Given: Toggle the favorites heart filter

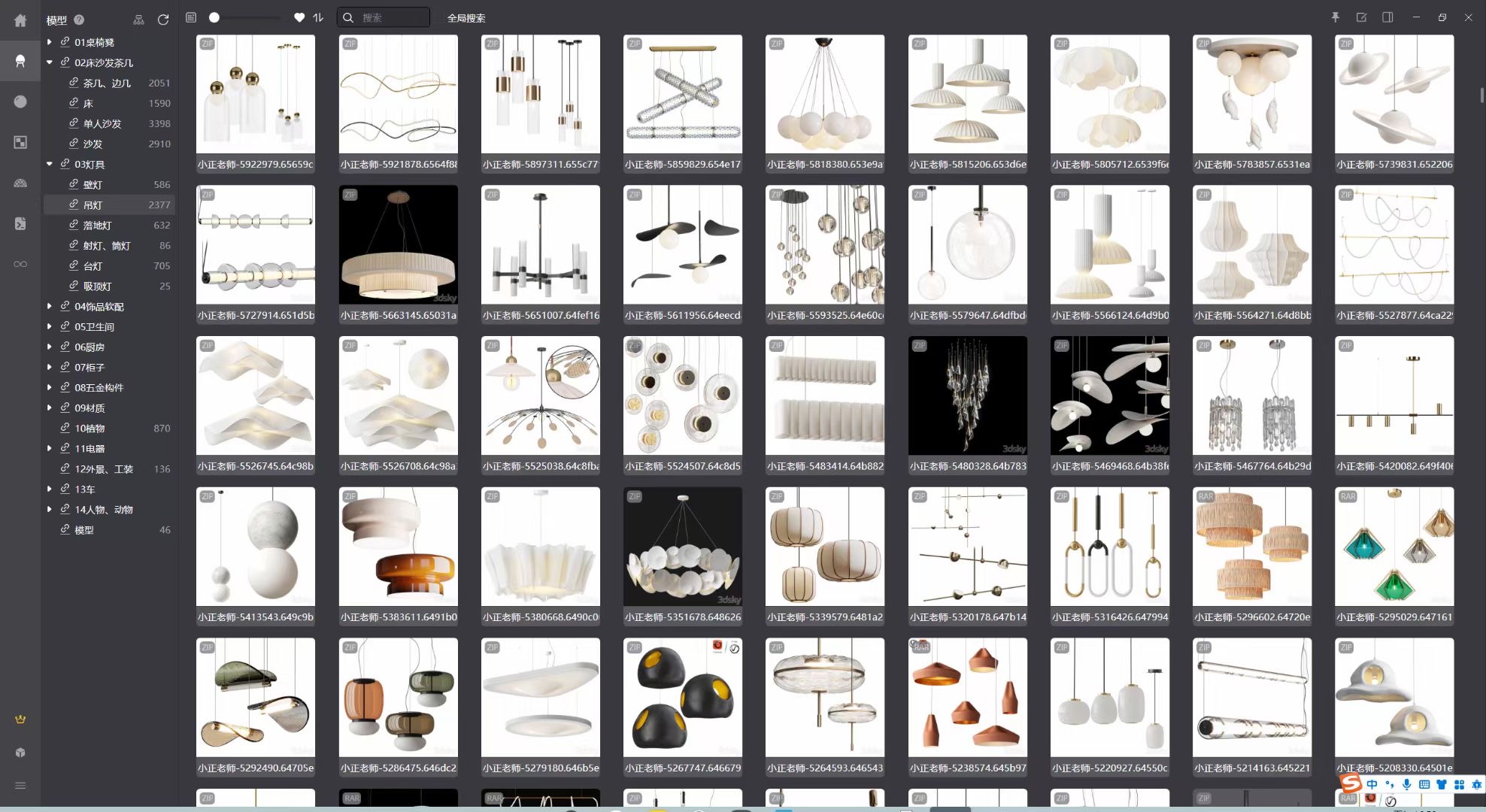Looking at the screenshot, I should tap(299, 17).
